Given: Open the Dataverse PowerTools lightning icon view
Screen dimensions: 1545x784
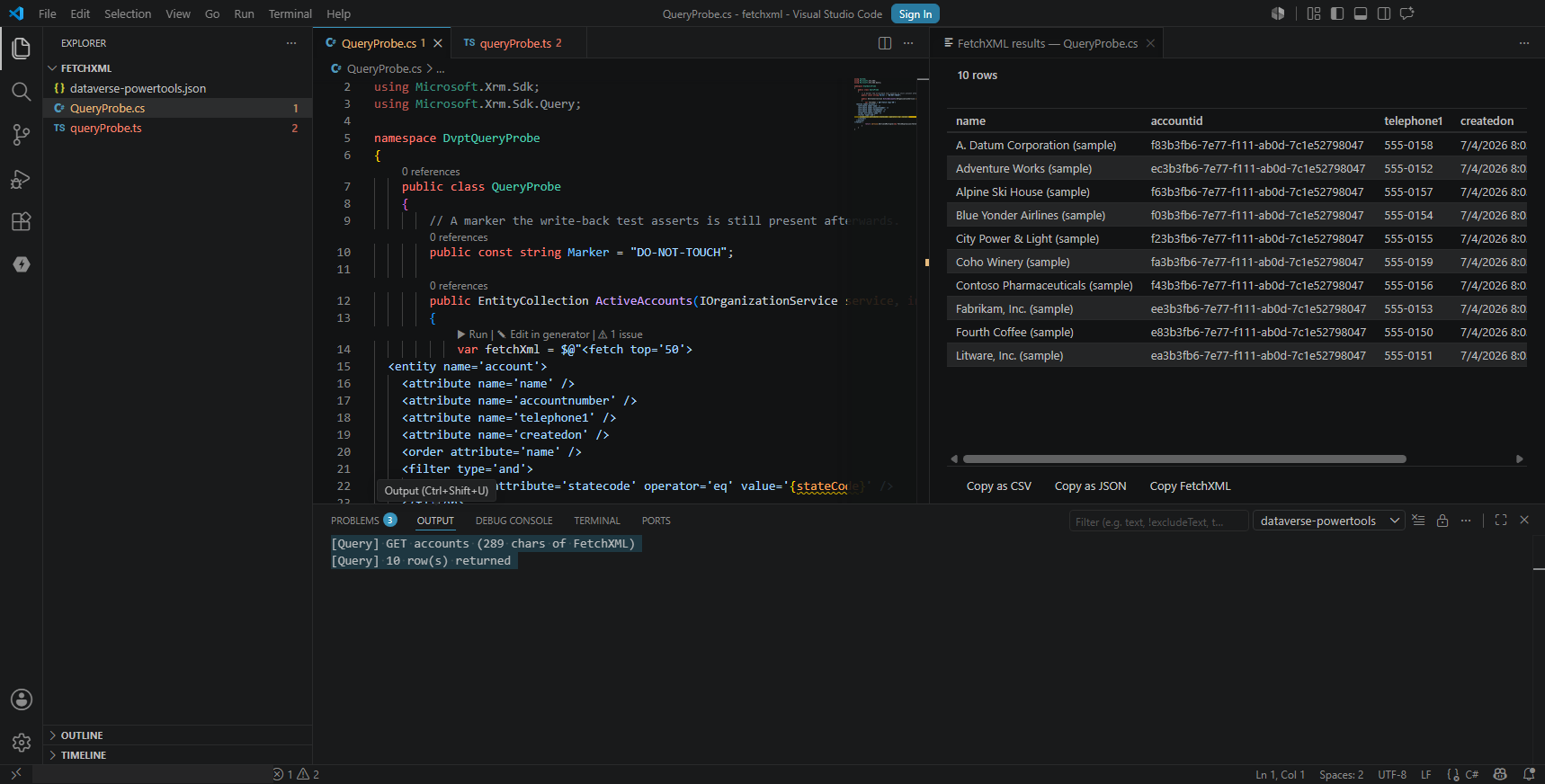Looking at the screenshot, I should 22,264.
